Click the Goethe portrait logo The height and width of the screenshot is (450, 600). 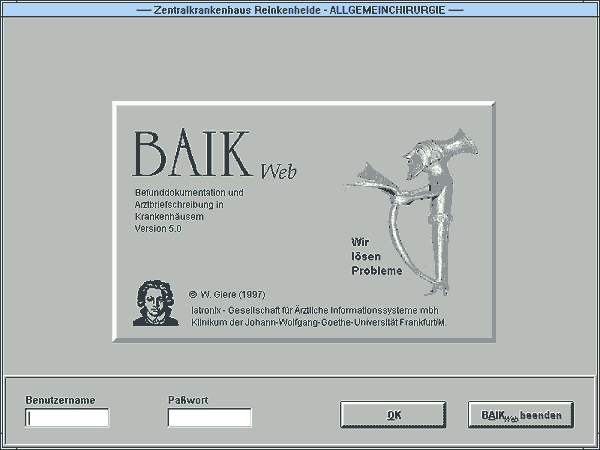coord(155,303)
